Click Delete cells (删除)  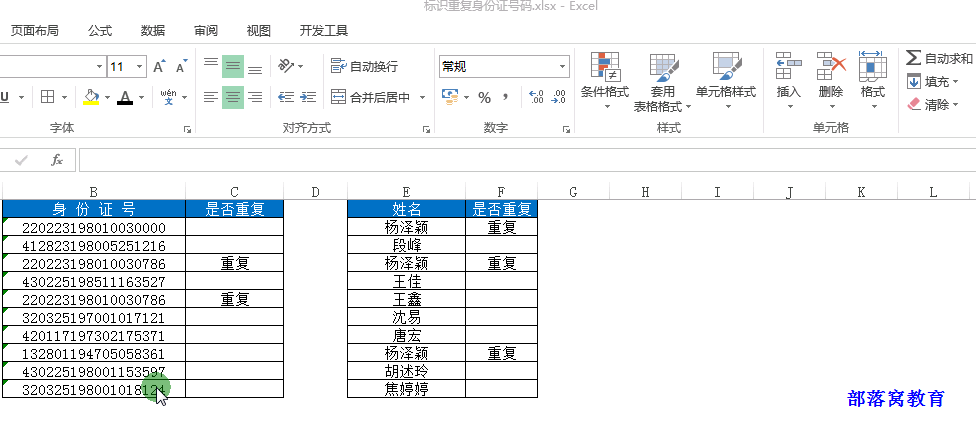click(830, 81)
